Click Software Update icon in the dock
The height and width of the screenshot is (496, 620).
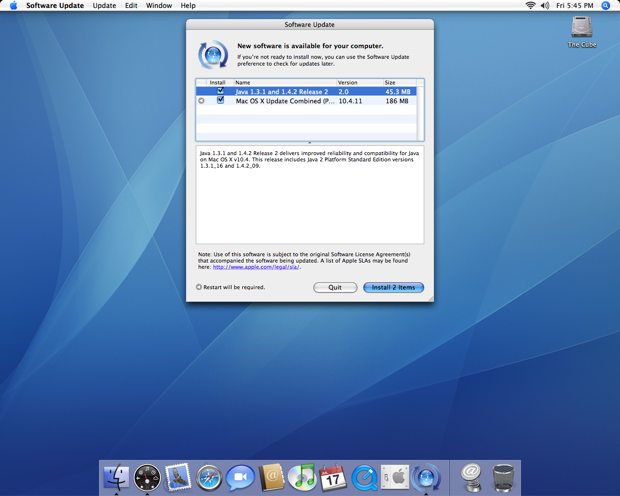425,477
